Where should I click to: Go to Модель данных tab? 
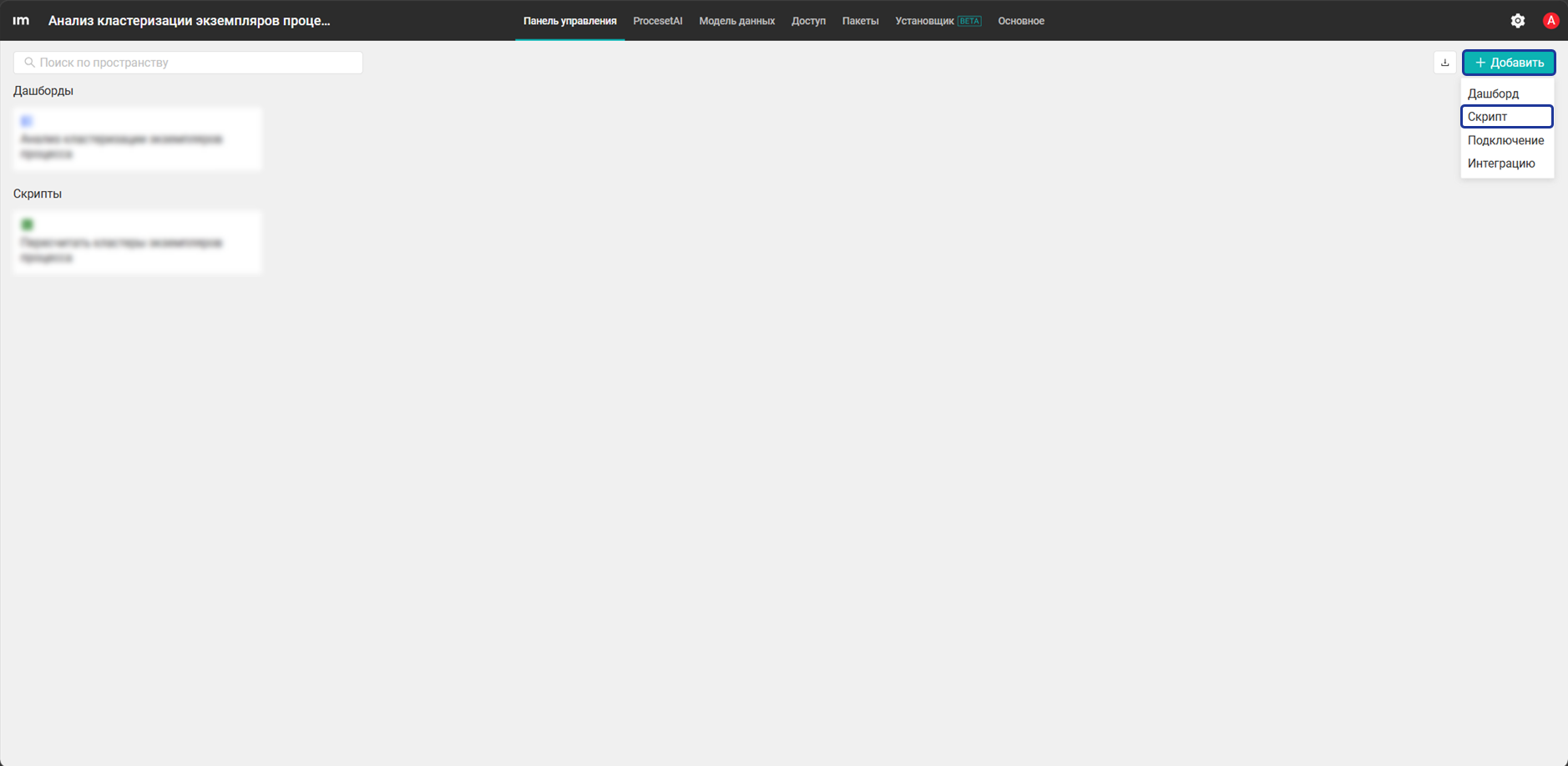(x=736, y=21)
